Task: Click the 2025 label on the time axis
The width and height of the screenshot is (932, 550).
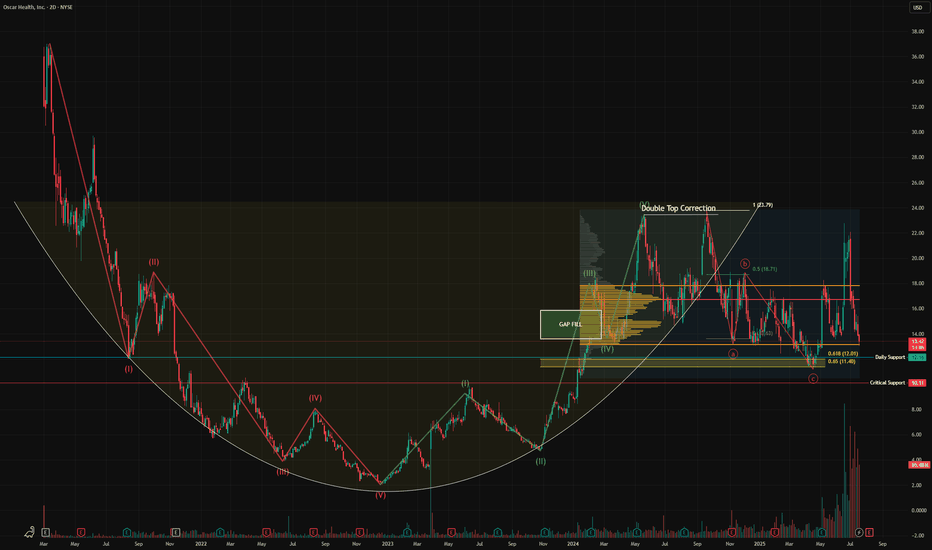Action: [759, 544]
